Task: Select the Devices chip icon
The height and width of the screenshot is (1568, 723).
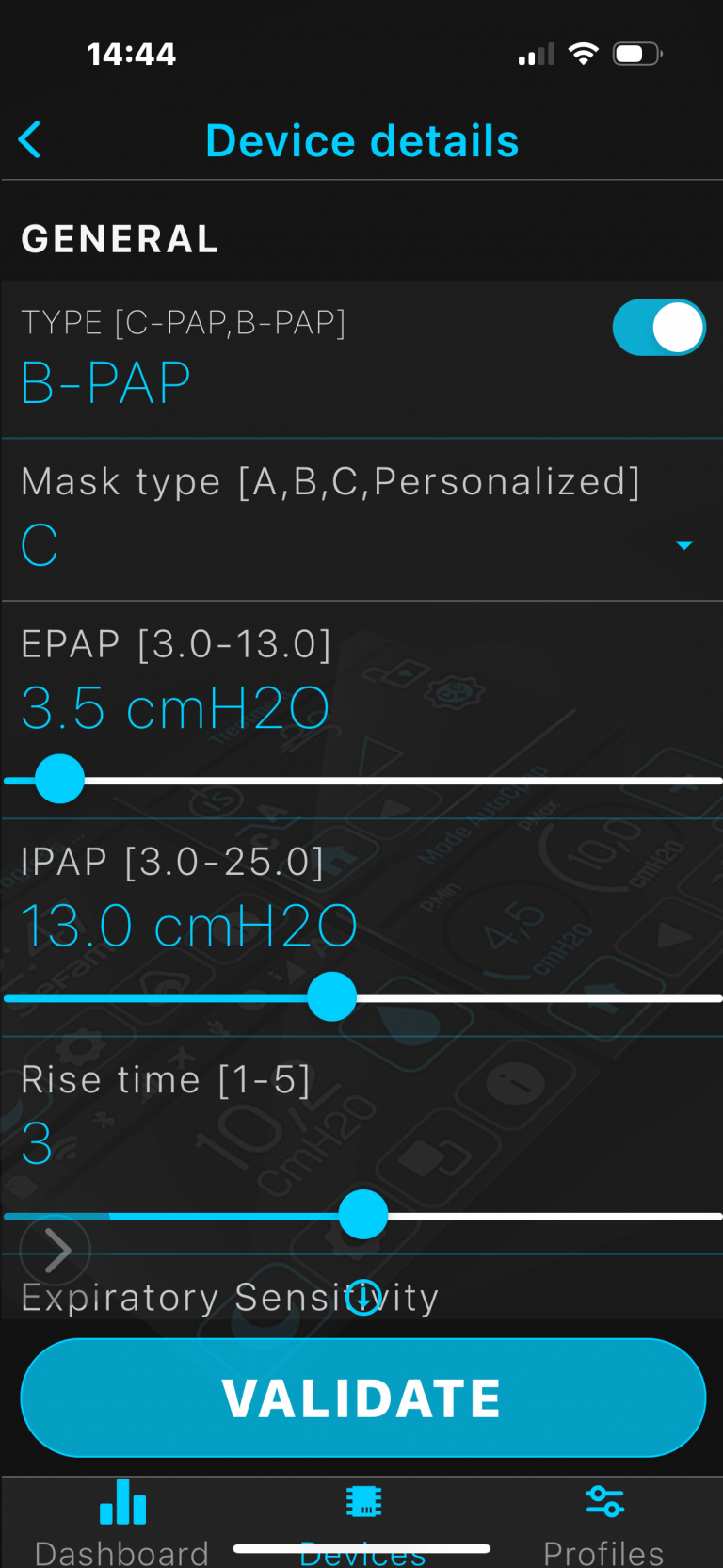Action: [x=362, y=1501]
